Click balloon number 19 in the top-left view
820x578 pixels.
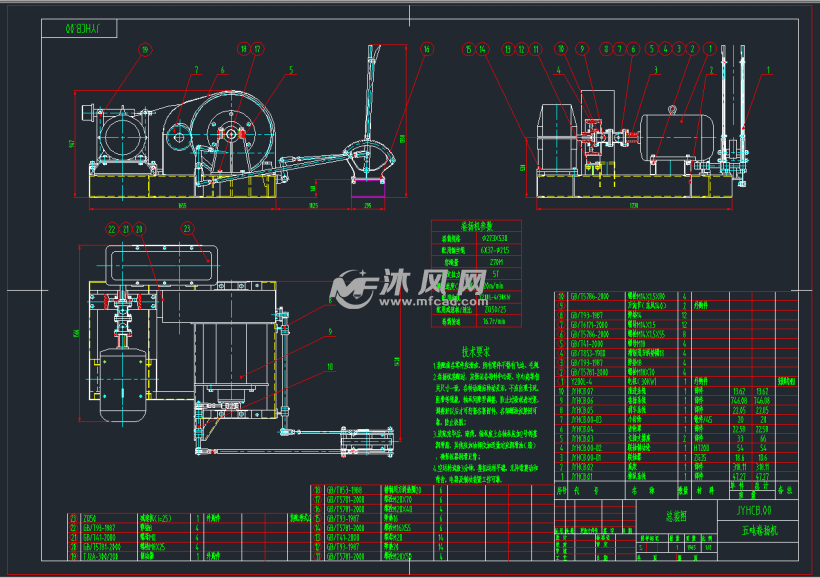click(x=145, y=48)
